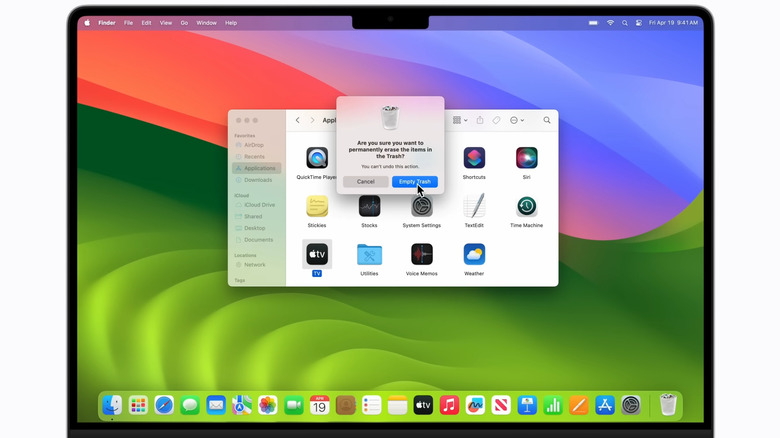Open the Go menu in menu bar

(x=182, y=22)
